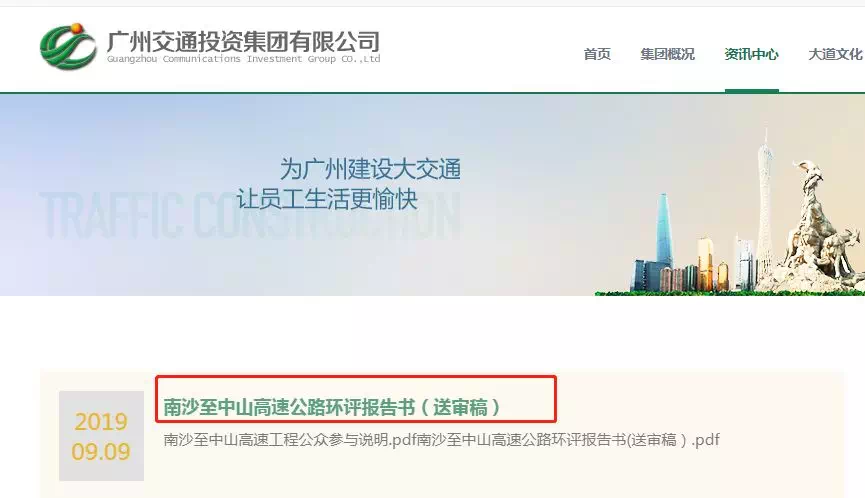The width and height of the screenshot is (865, 498).
Task: Click the green swirl company logo
Action: click(x=68, y=46)
